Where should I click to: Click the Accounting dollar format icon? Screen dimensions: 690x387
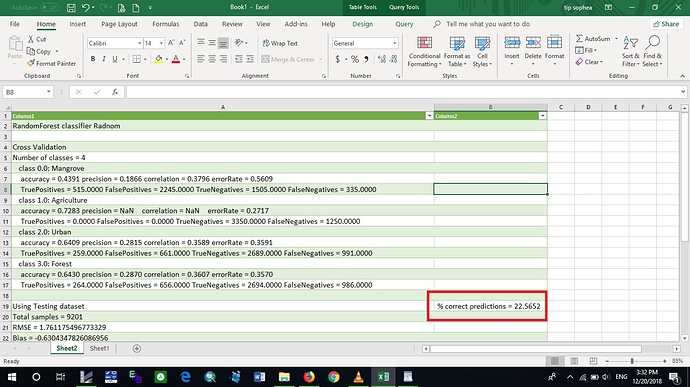(338, 59)
